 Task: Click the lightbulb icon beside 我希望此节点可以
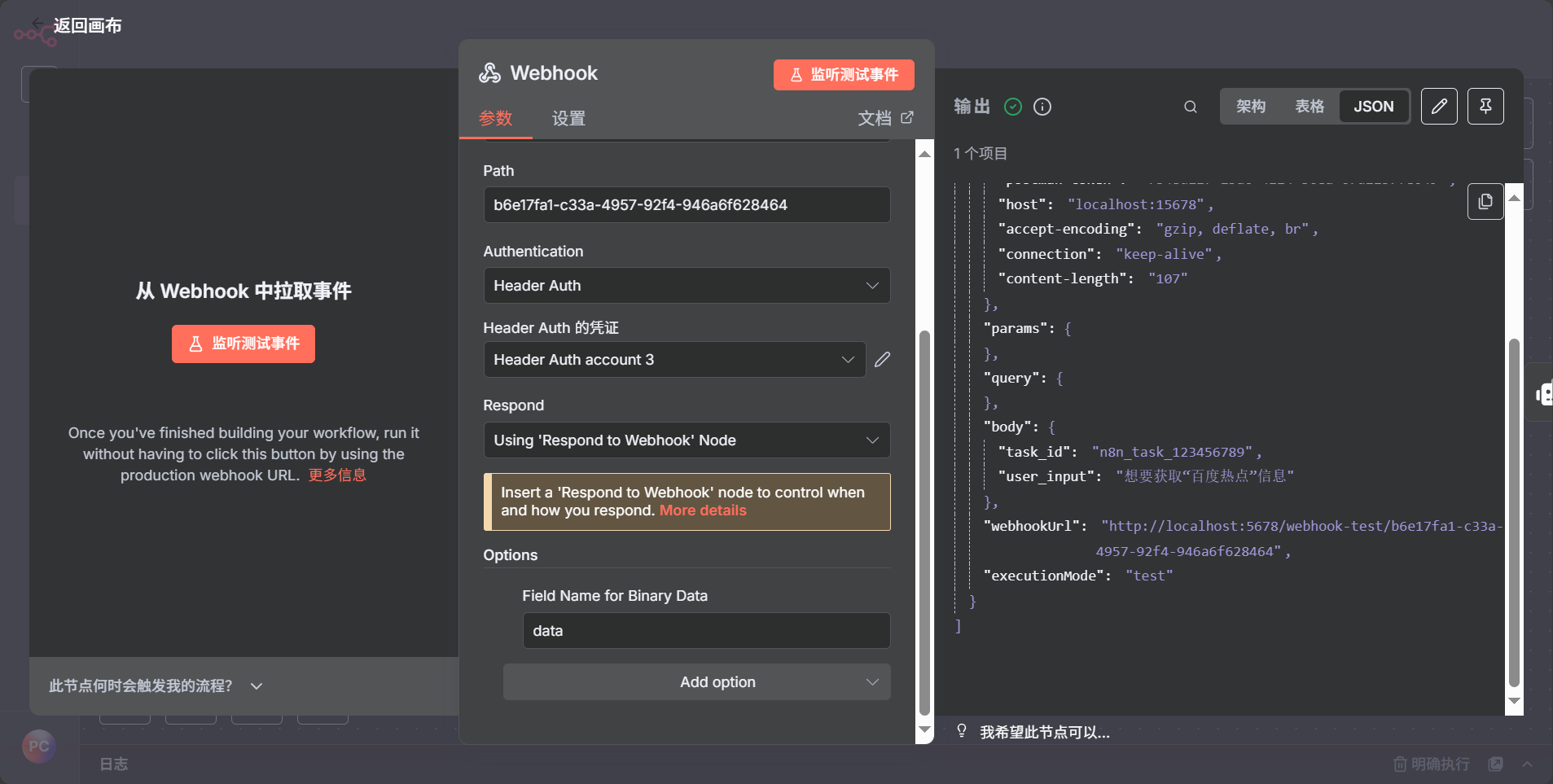pyautogui.click(x=962, y=731)
